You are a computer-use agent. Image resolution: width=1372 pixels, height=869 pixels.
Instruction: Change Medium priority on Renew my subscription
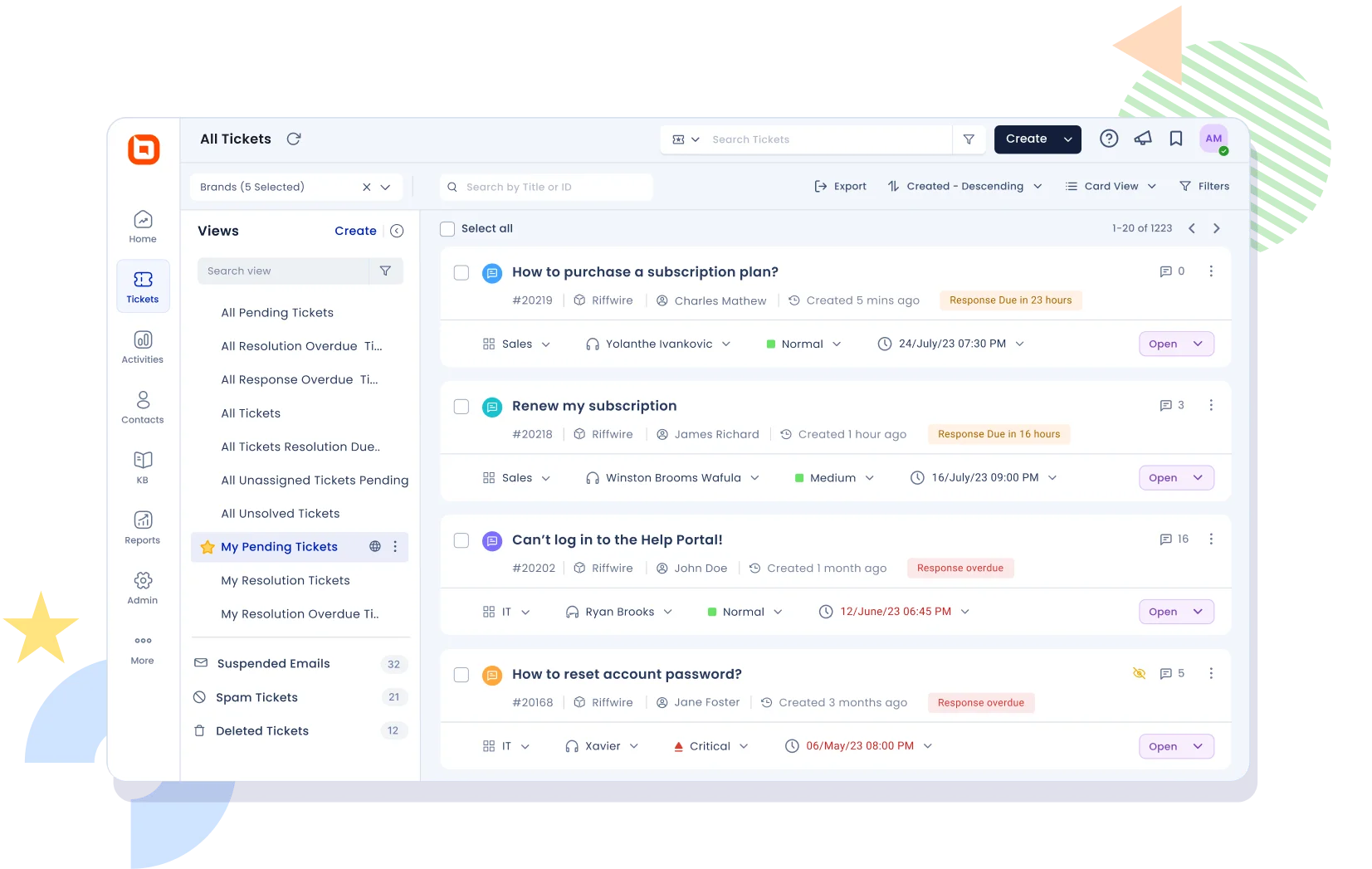click(834, 477)
